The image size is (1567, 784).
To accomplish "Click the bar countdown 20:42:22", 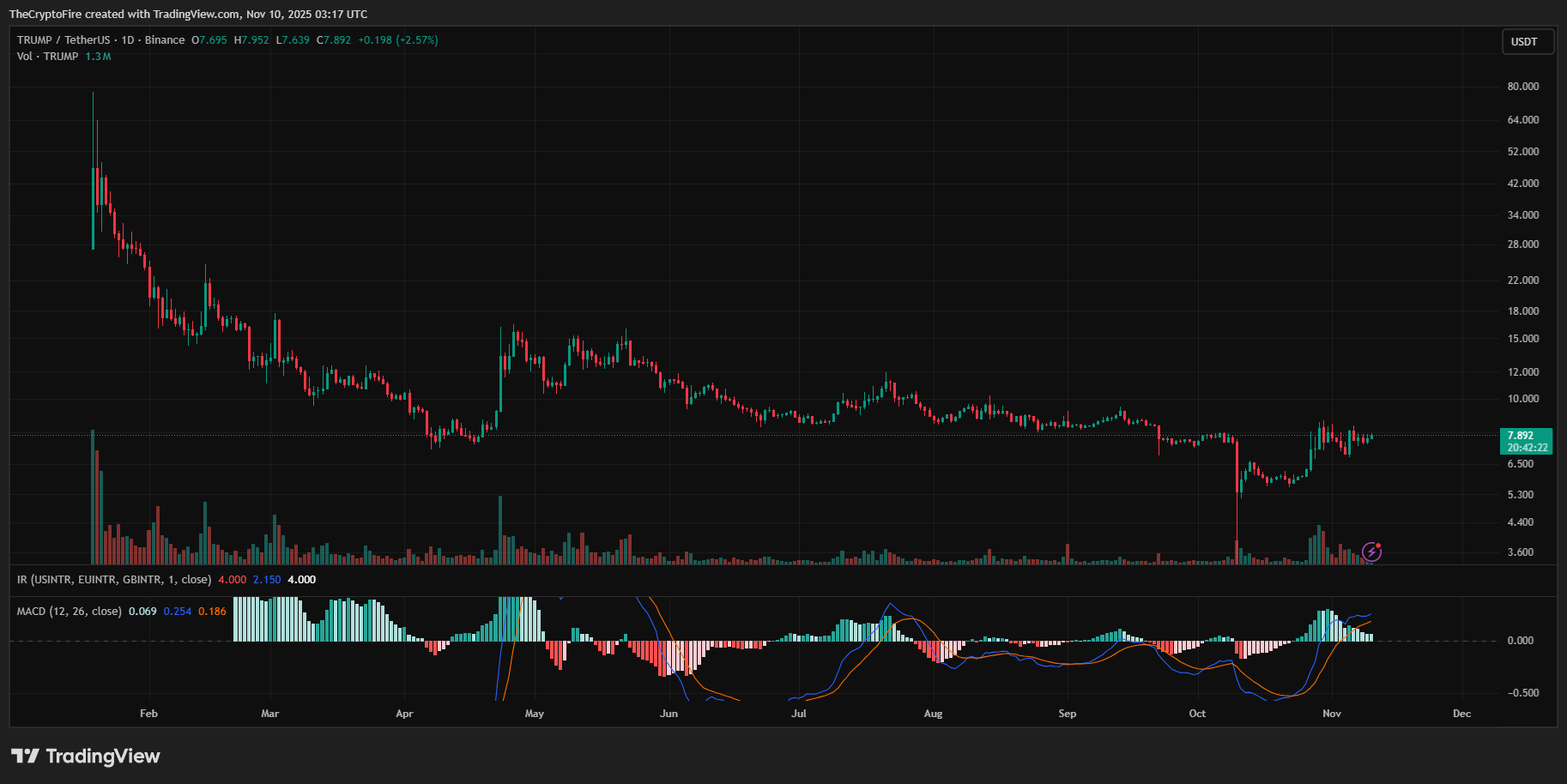I will click(x=1528, y=448).
